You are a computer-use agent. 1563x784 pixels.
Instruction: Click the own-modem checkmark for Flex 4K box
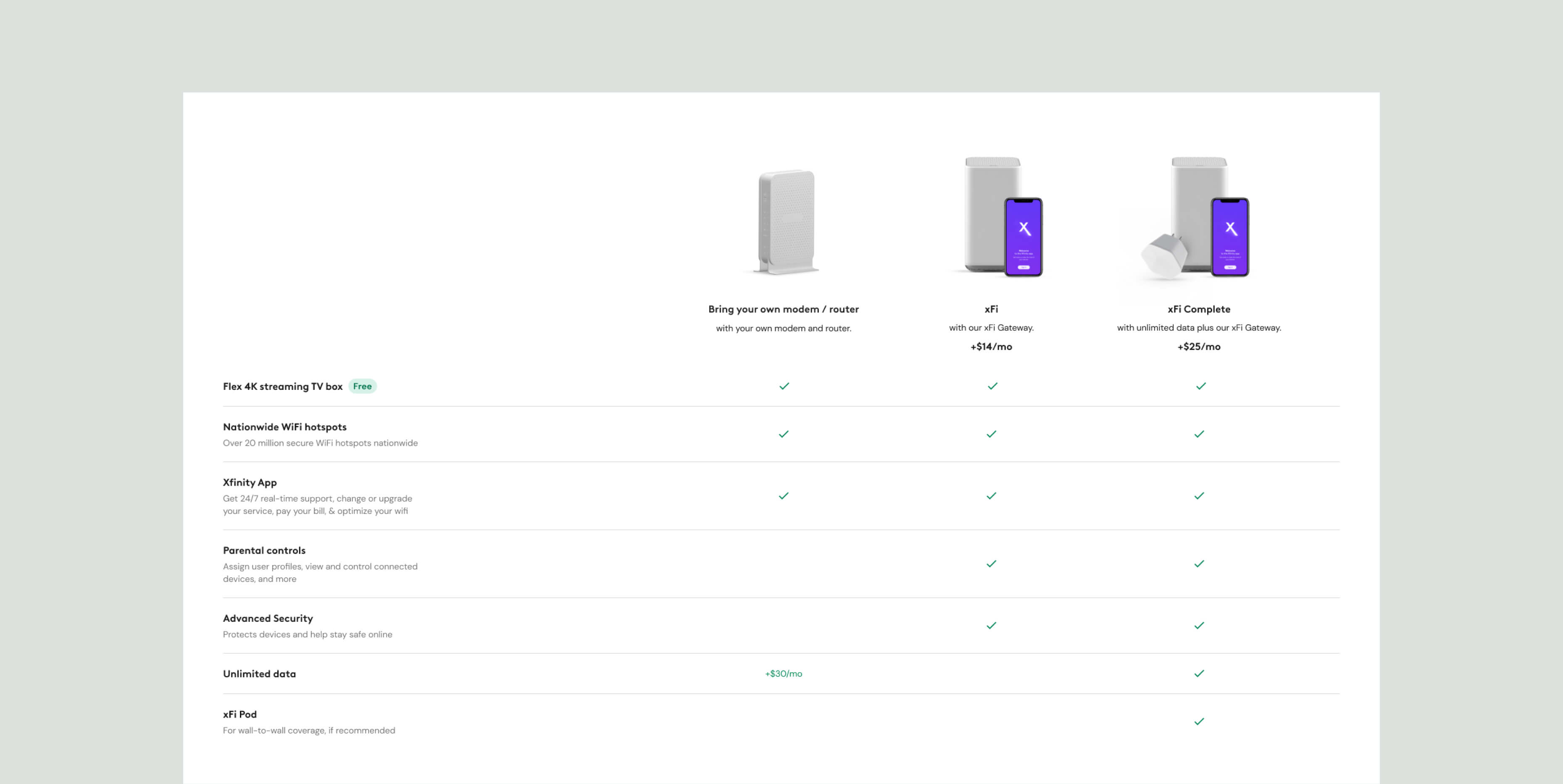(784, 386)
